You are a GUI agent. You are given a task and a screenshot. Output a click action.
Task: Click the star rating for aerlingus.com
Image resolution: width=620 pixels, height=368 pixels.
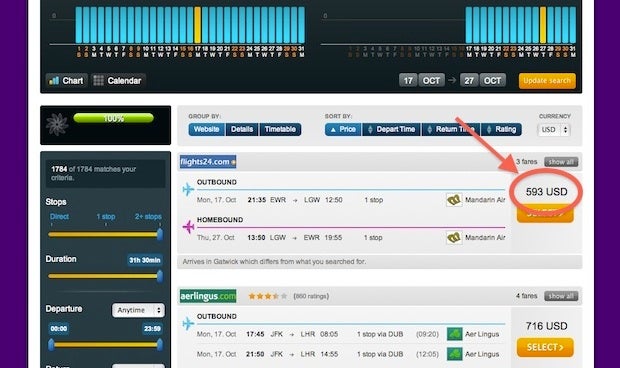tap(267, 296)
